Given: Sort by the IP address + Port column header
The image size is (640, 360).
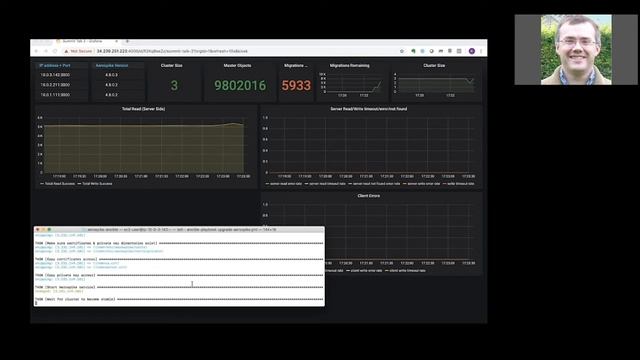Looking at the screenshot, I should 55,65.
